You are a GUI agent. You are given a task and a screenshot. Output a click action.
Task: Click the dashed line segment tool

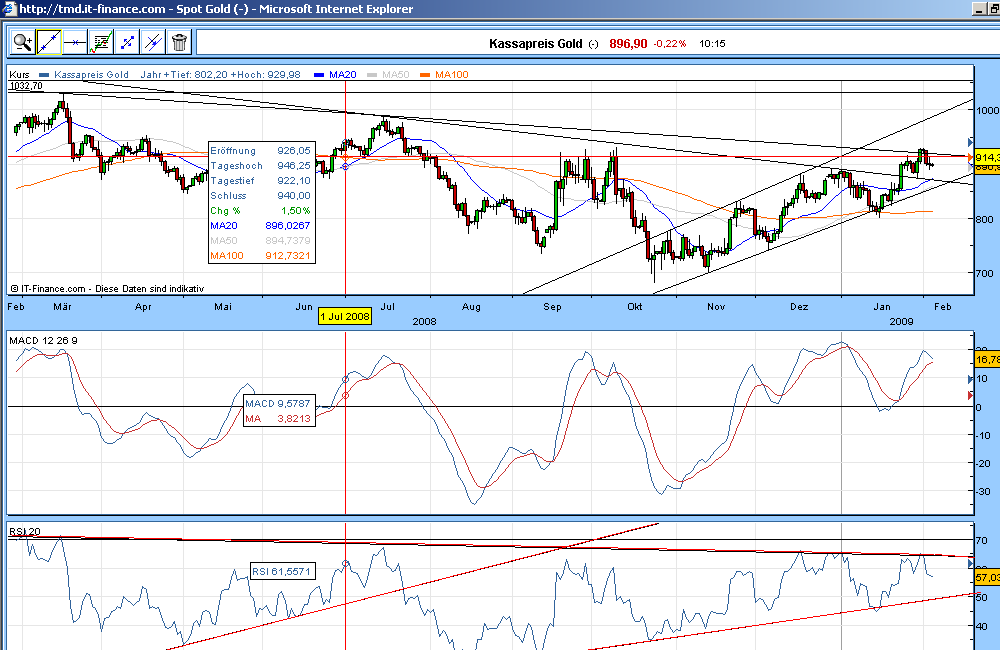click(126, 42)
